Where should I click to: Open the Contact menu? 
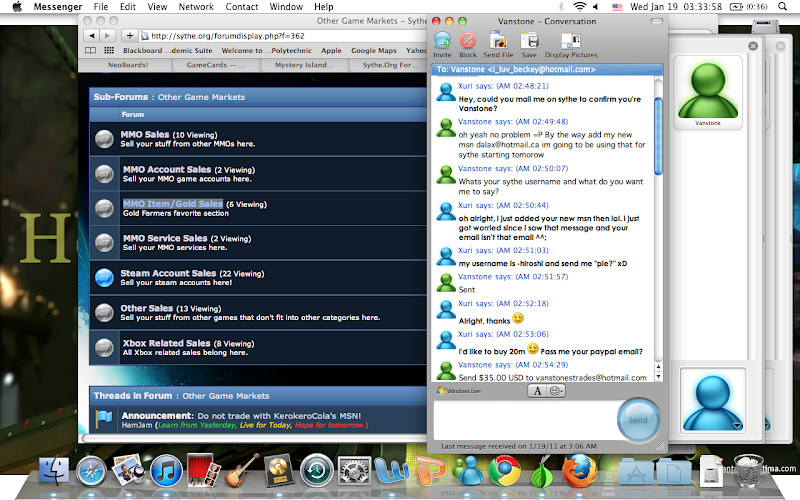pyautogui.click(x=241, y=7)
